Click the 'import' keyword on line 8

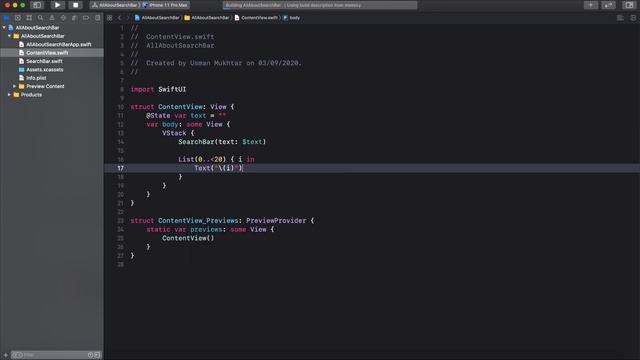tap(142, 89)
